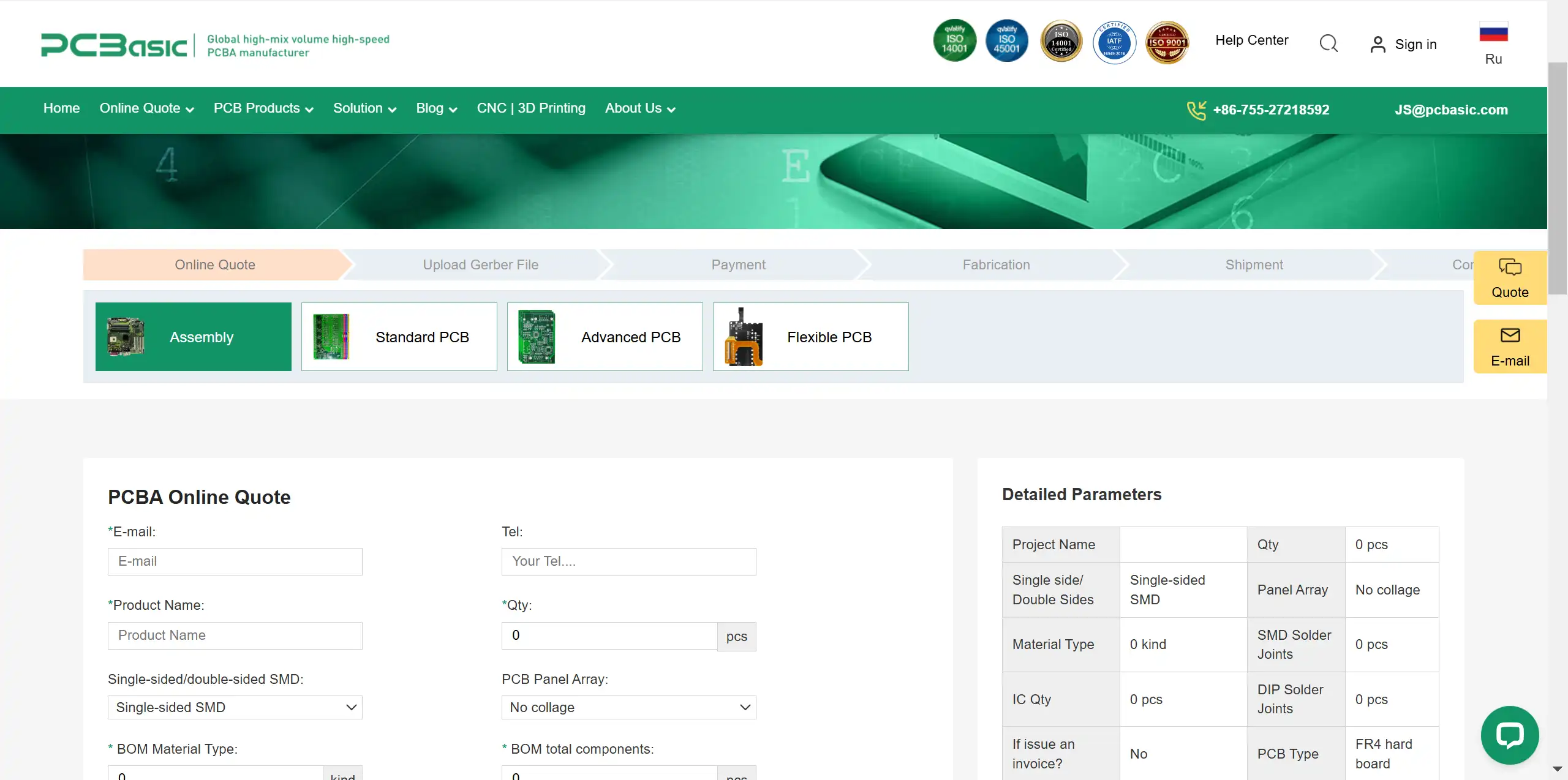Image resolution: width=1568 pixels, height=780 pixels.
Task: Click the Russian flag language icon
Action: pyautogui.click(x=1493, y=32)
